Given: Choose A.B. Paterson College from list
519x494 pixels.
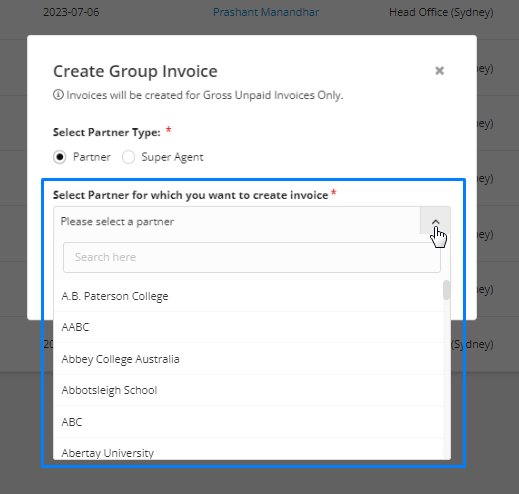Looking at the screenshot, I should point(248,296).
